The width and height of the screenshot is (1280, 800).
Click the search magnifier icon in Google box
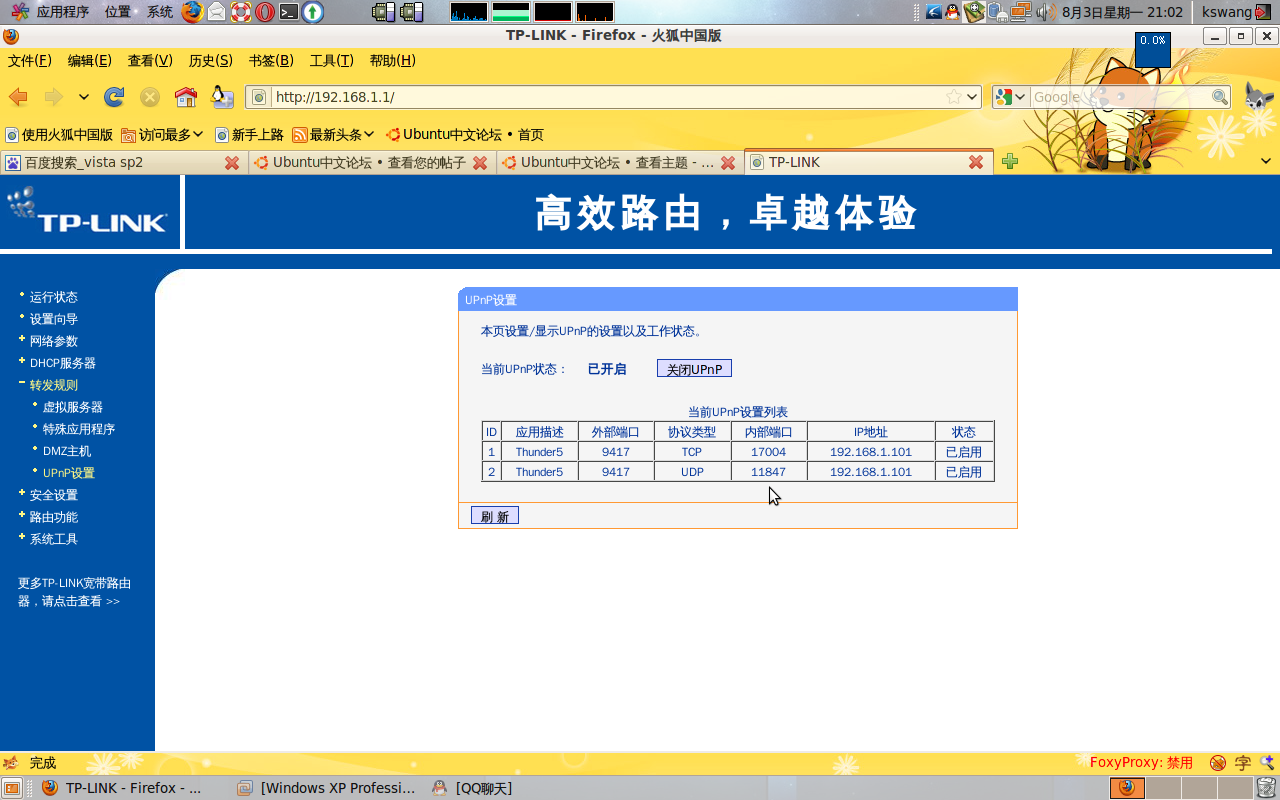click(x=1220, y=97)
